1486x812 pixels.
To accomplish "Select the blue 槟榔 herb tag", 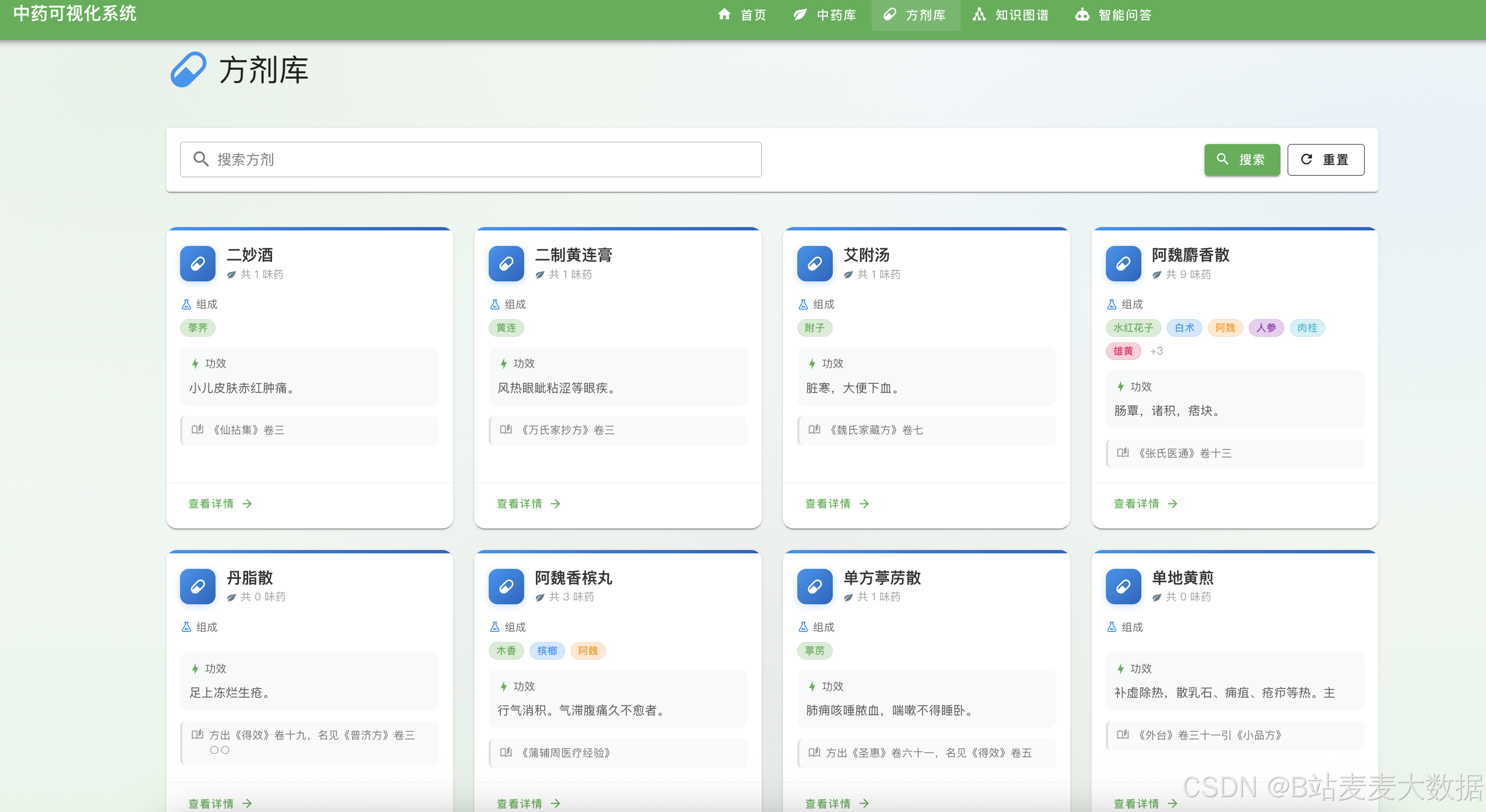I will 547,650.
